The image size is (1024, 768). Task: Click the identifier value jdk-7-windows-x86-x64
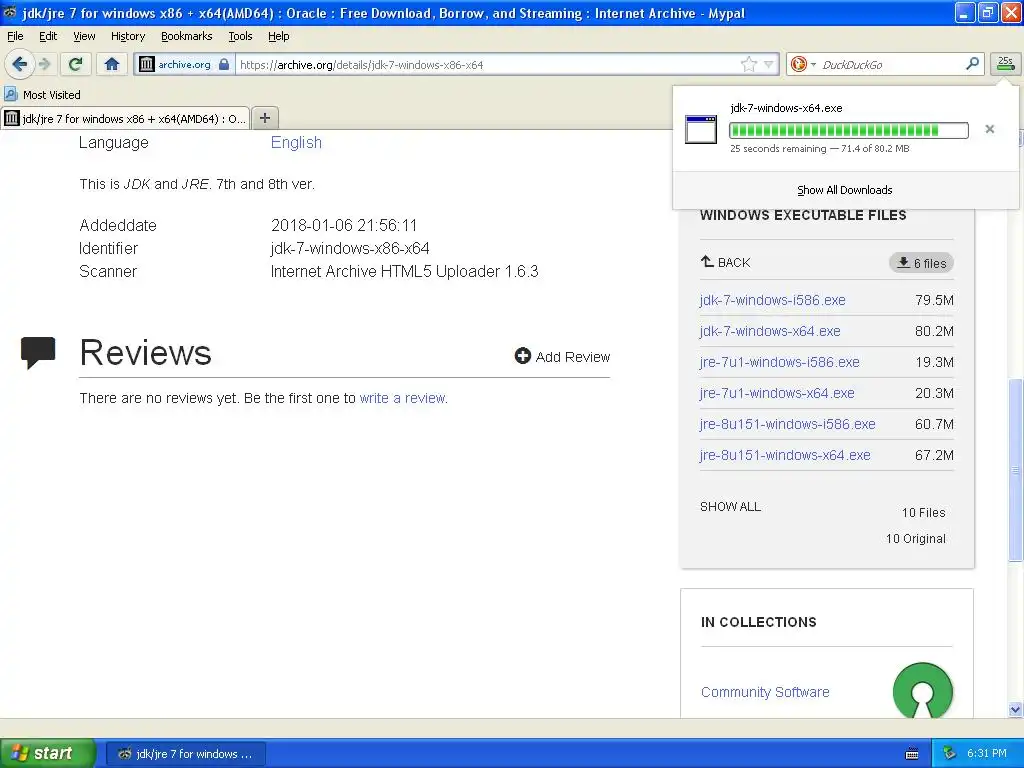tap(350, 248)
